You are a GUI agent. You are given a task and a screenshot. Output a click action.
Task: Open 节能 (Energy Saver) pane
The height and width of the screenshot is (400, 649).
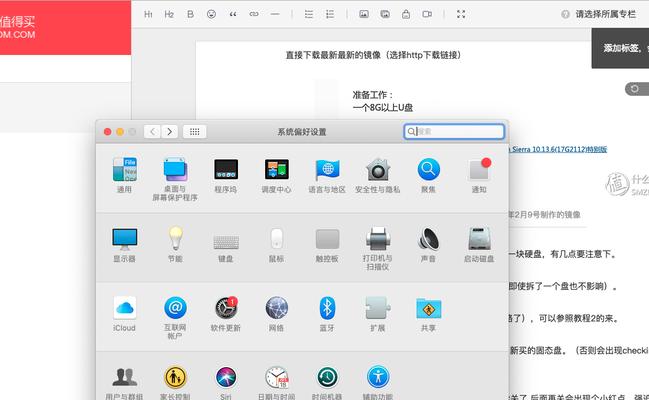(x=175, y=244)
